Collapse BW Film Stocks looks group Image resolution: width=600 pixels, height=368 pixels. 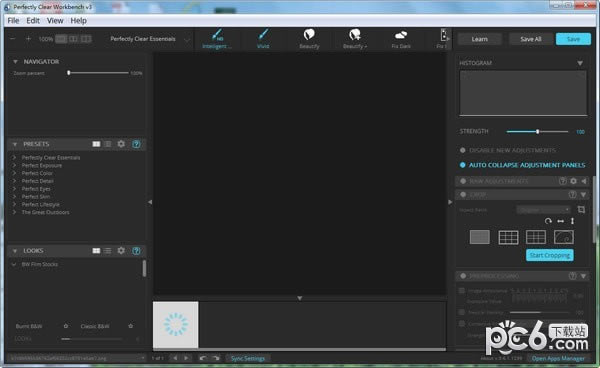pyautogui.click(x=14, y=264)
